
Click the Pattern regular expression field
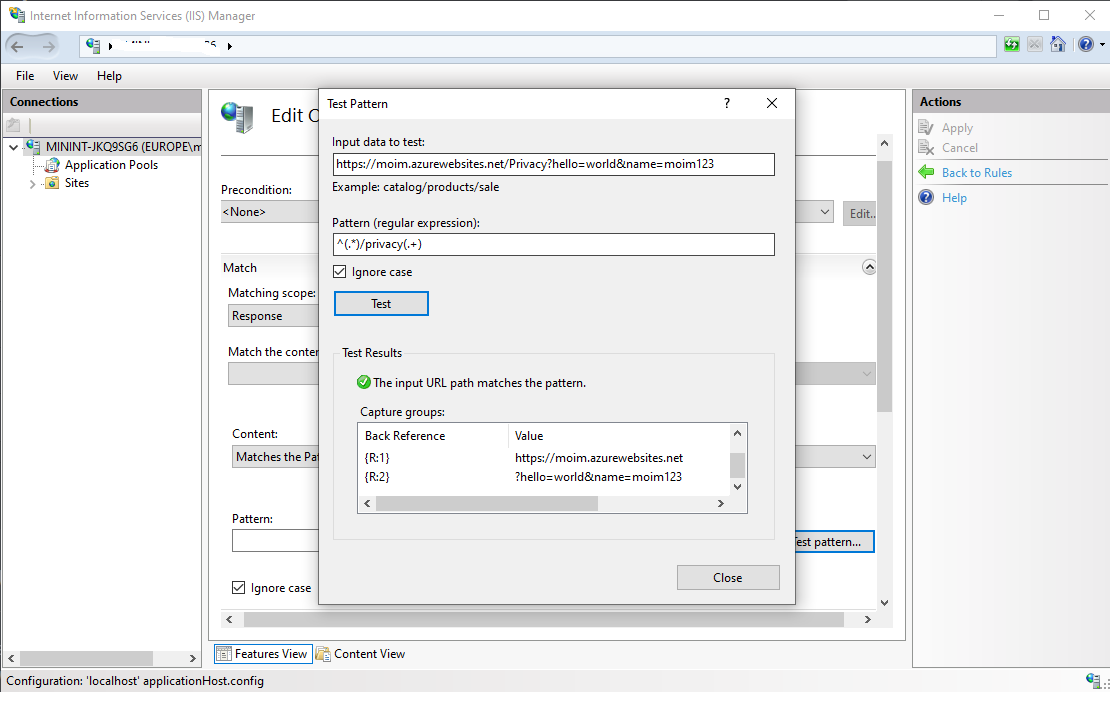[553, 245]
